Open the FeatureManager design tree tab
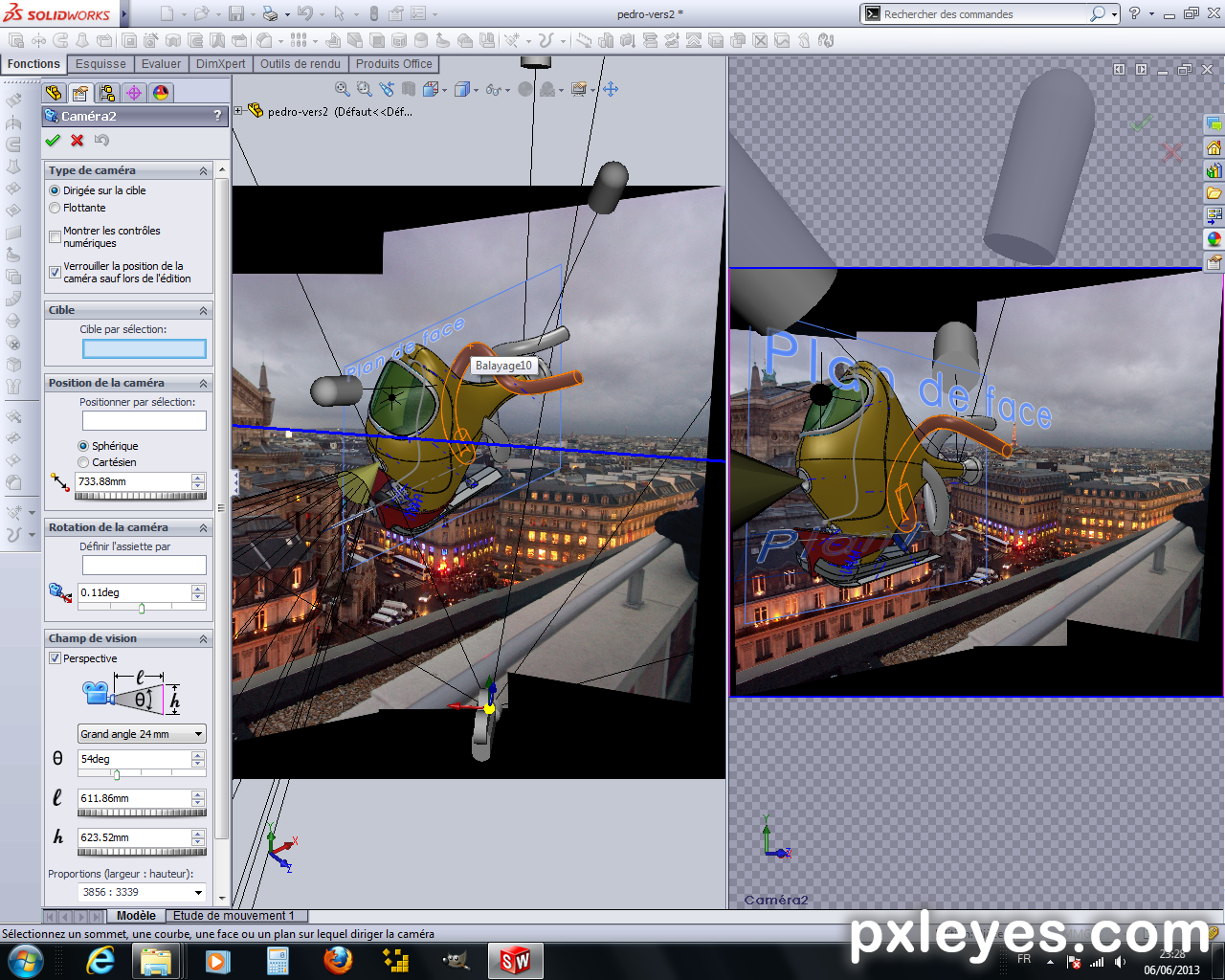Viewport: 1225px width, 980px height. (54, 93)
